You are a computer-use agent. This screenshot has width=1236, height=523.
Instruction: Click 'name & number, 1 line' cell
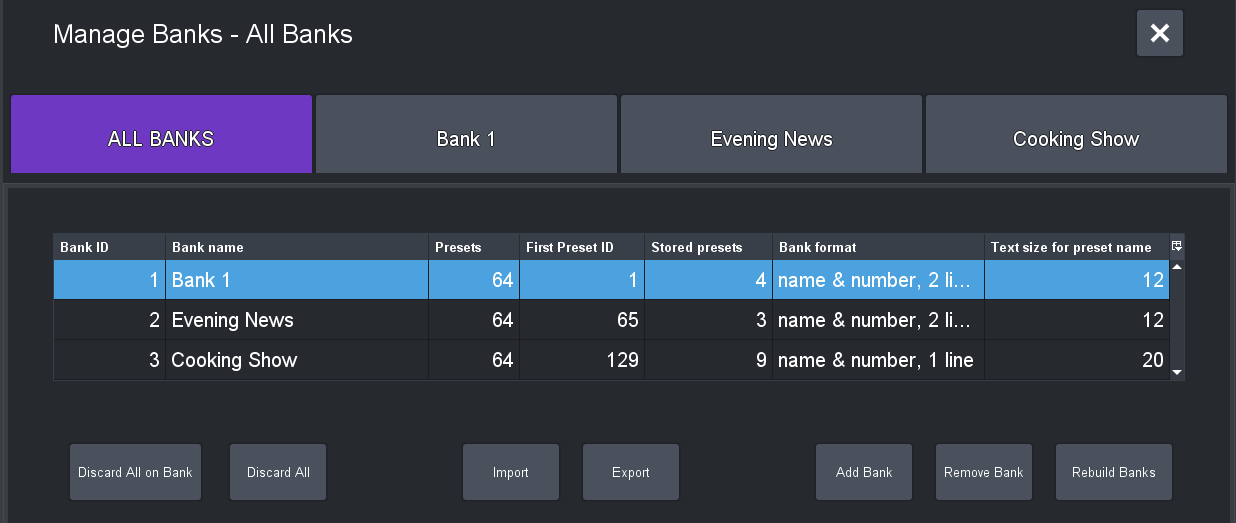pos(879,360)
